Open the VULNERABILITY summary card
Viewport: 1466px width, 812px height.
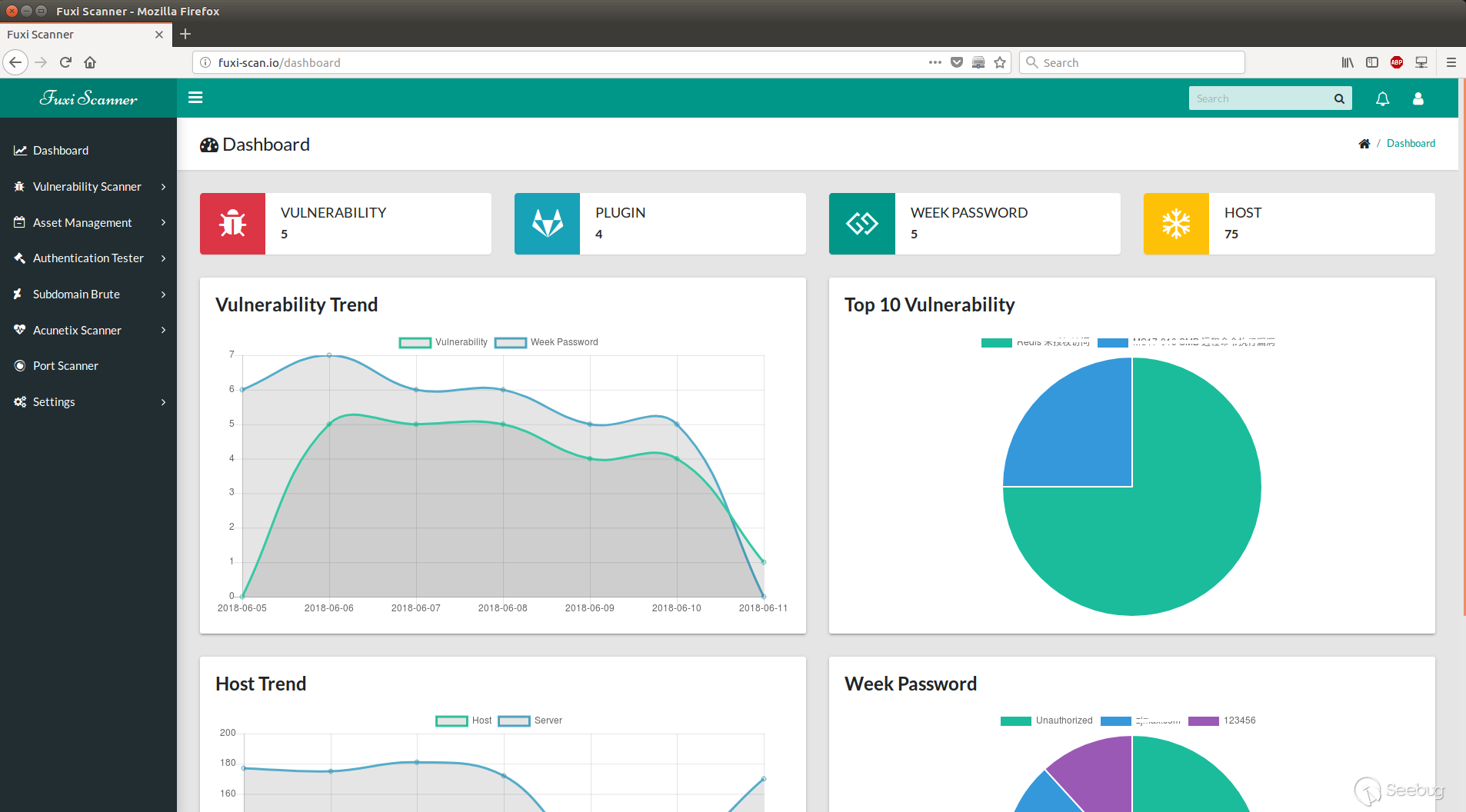[345, 224]
